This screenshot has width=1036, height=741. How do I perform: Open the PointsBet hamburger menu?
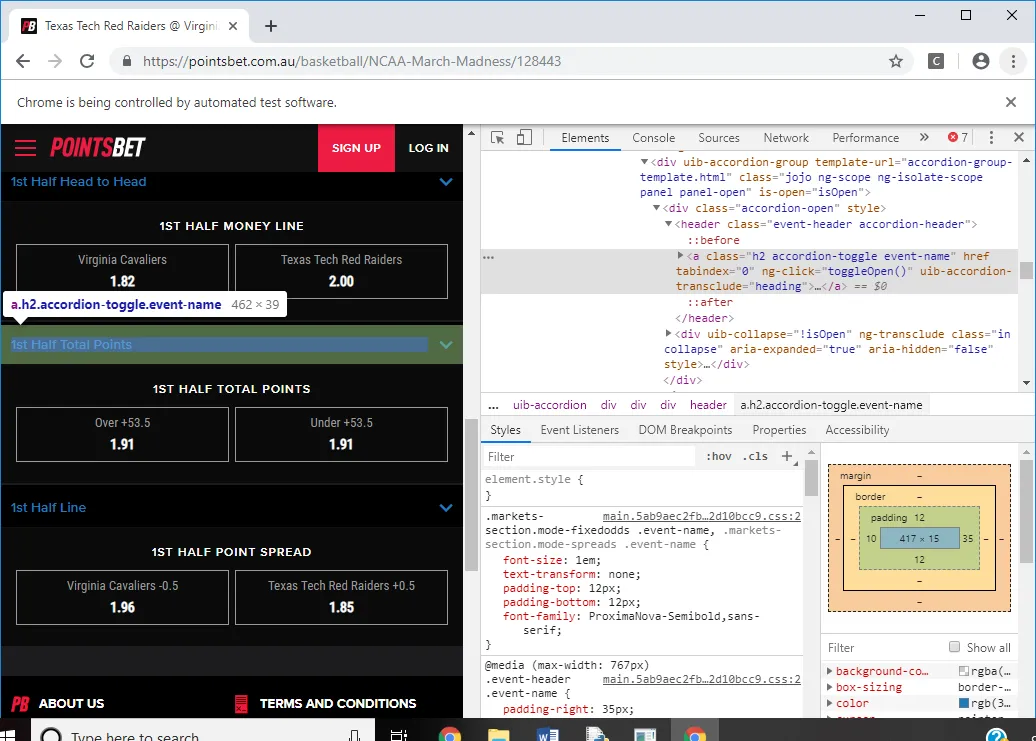point(25,147)
